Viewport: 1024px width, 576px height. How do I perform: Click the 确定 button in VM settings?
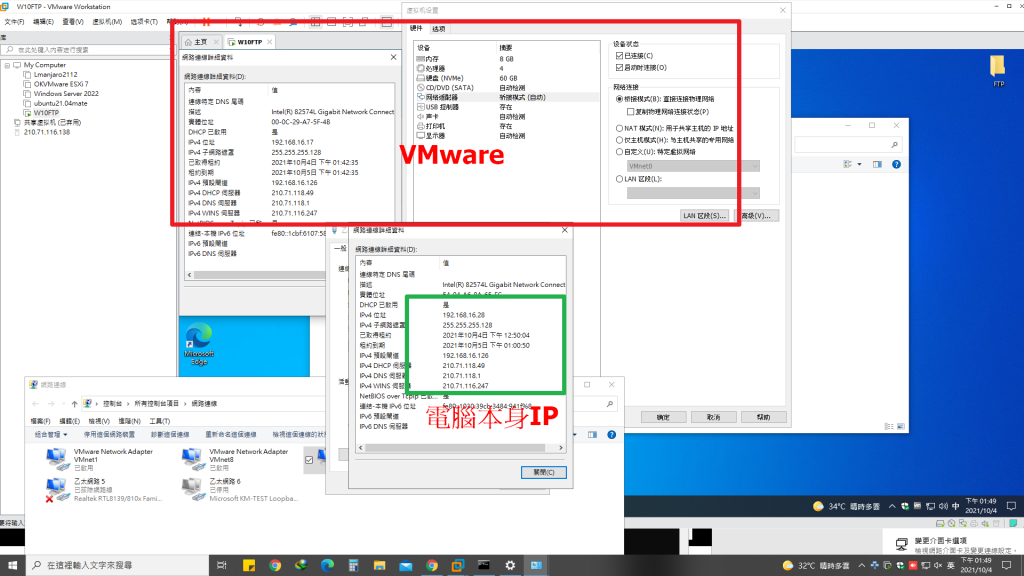[x=663, y=417]
